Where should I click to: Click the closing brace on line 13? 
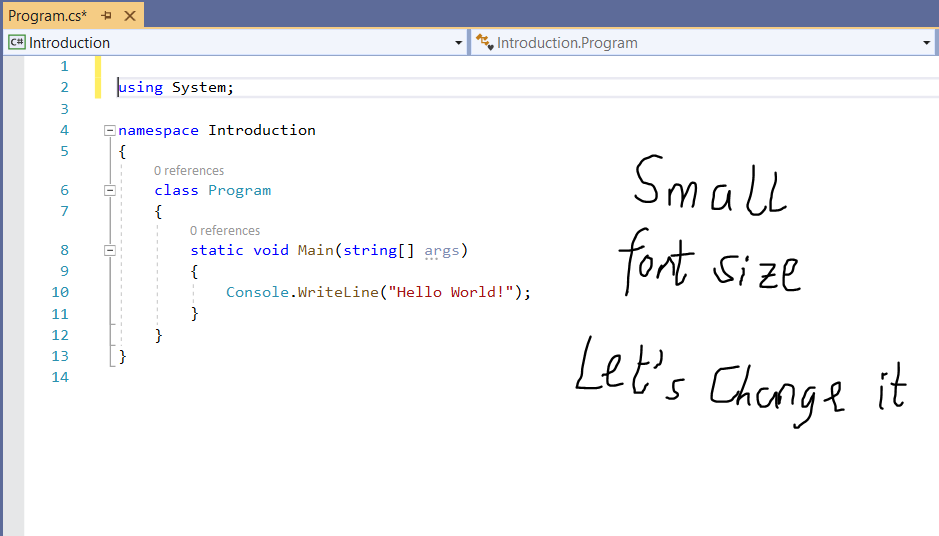(122, 356)
